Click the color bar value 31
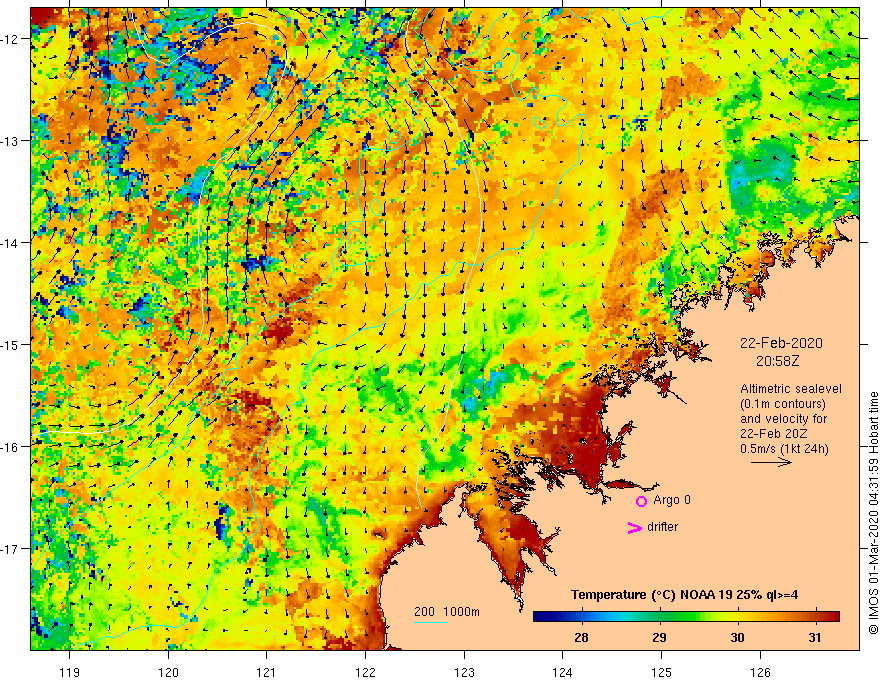Viewport: 880px width, 680px height. point(815,637)
